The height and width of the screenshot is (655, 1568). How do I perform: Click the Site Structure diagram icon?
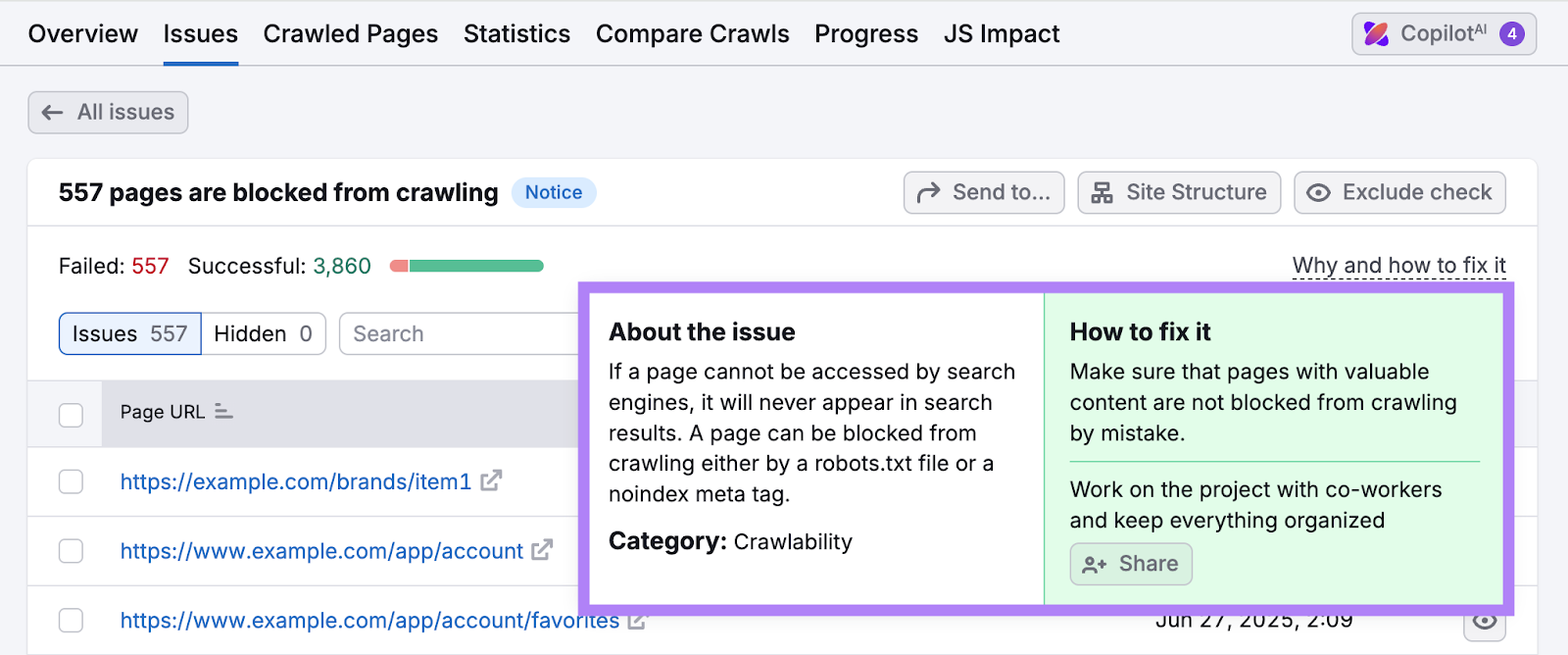tap(1102, 192)
